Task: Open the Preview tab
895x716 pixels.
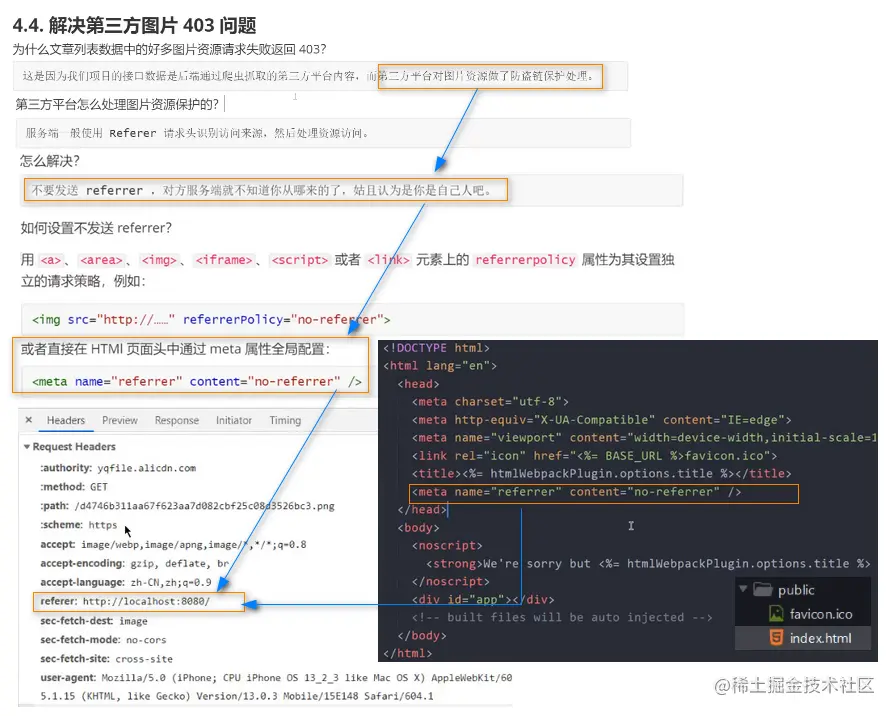Action: (120, 420)
